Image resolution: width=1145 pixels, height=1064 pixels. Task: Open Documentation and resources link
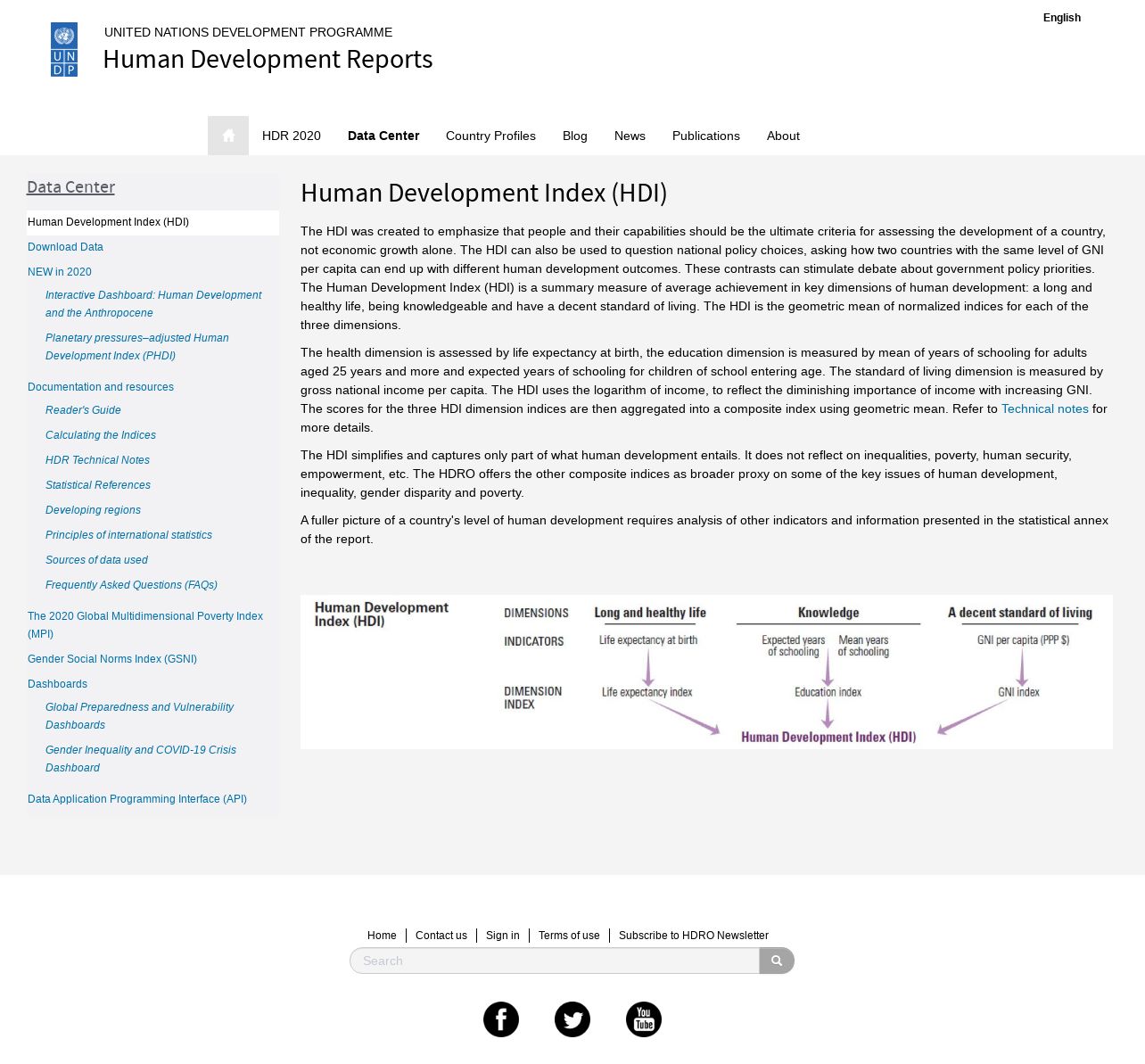[101, 387]
